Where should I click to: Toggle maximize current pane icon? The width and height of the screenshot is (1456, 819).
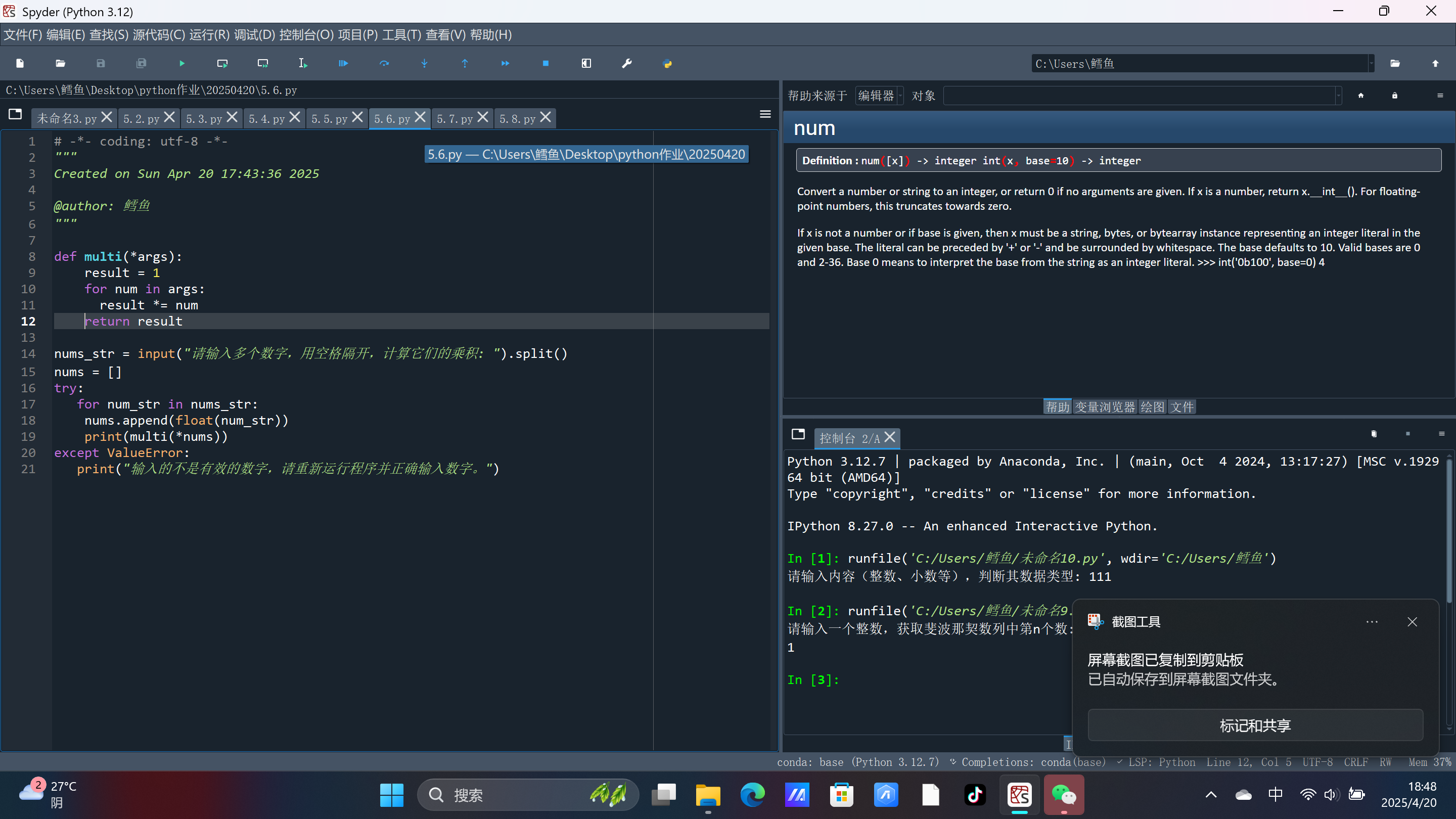[x=586, y=63]
